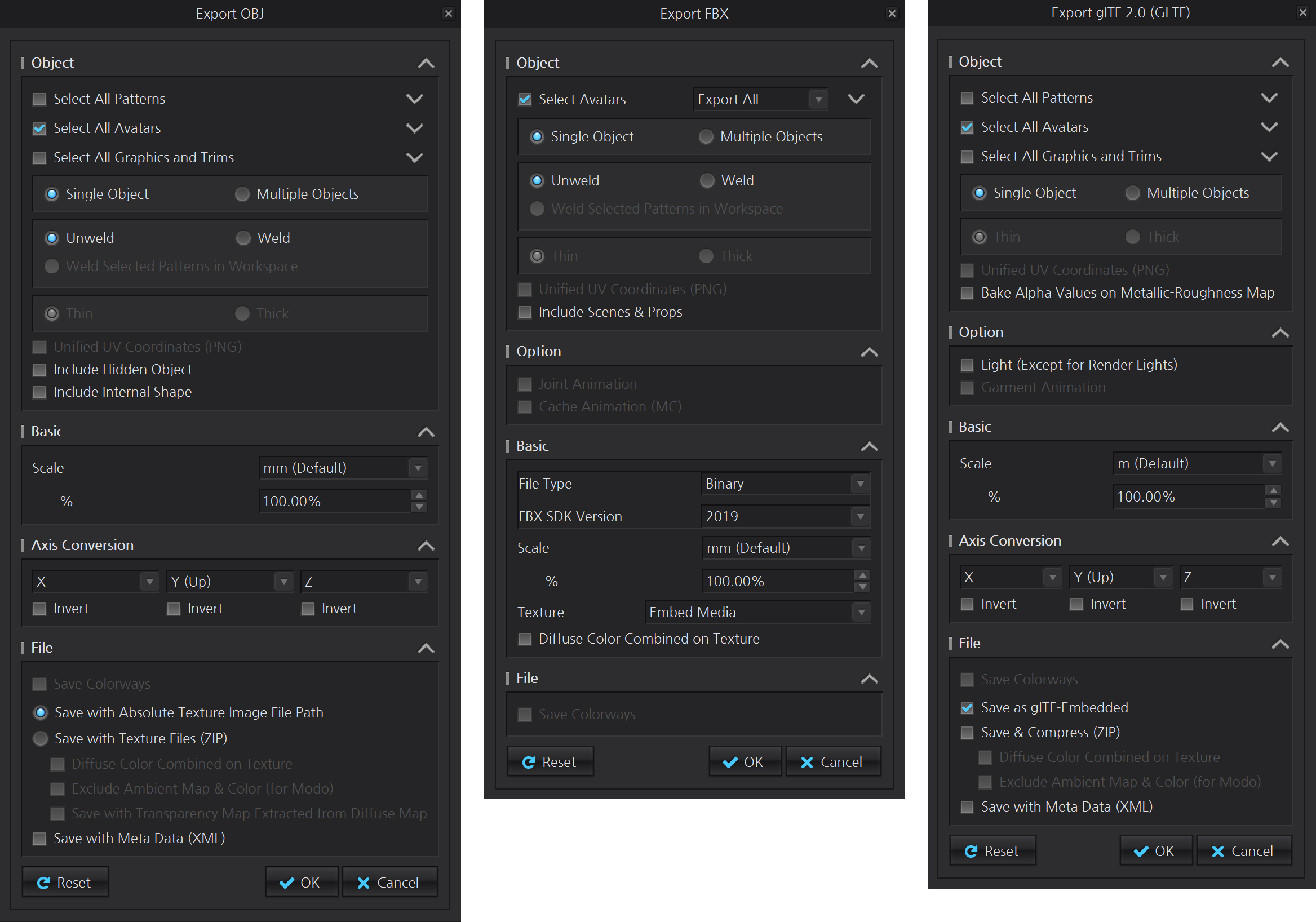Cancel the Export glTF dialog
The image size is (1316, 922).
pos(1244,851)
